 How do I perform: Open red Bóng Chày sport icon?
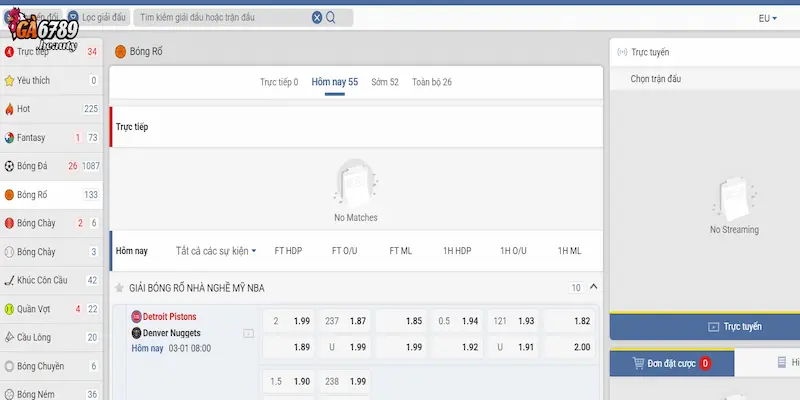point(9,223)
